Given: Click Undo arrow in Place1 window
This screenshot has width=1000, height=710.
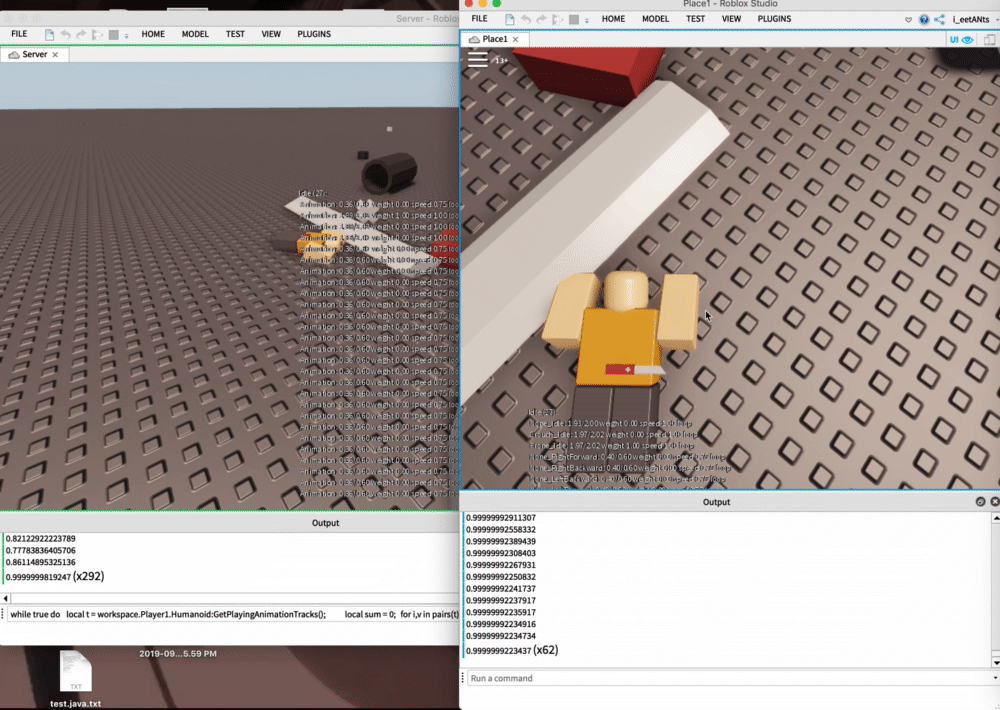Looking at the screenshot, I should click(x=526, y=19).
